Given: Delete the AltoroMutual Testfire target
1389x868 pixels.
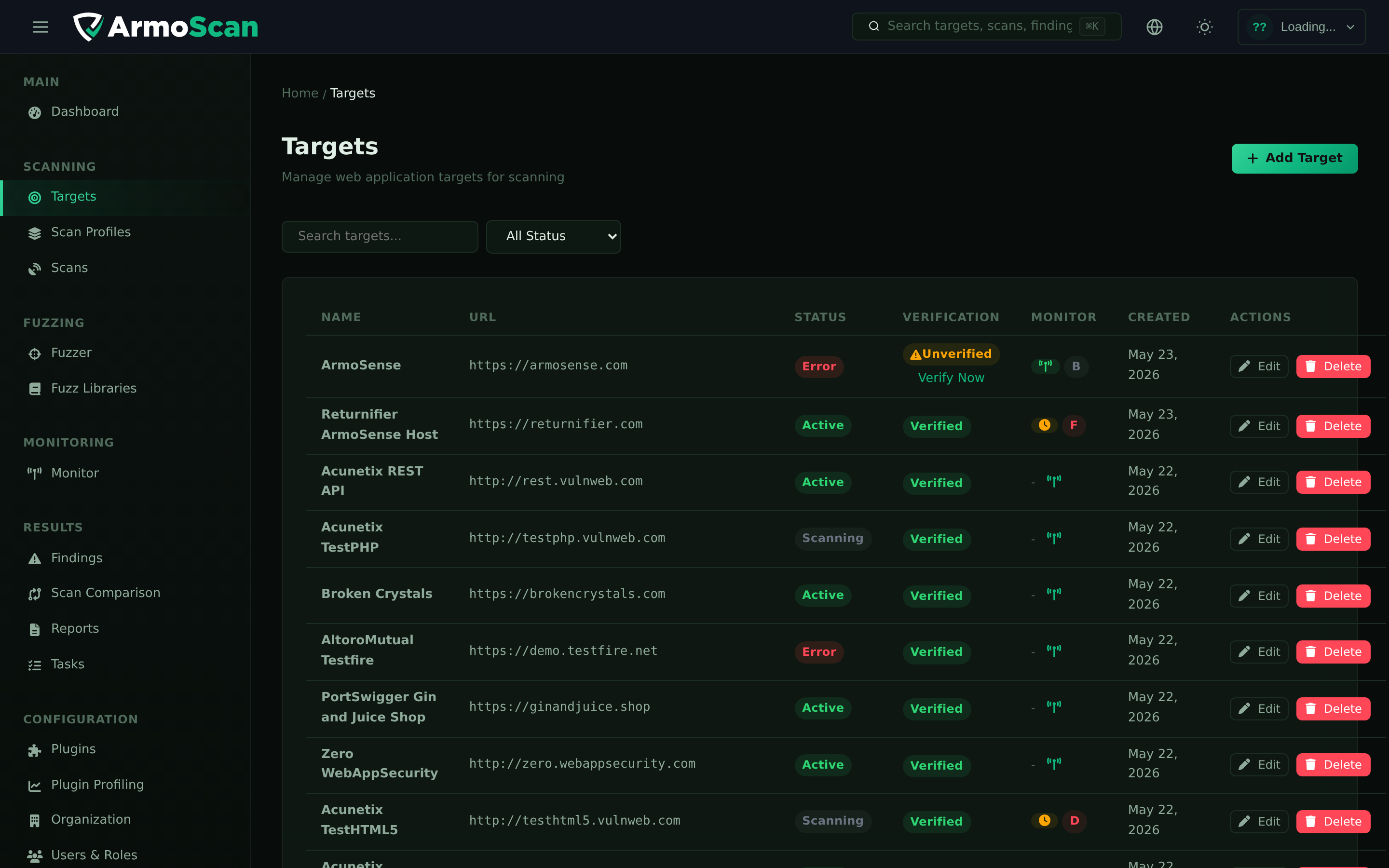Looking at the screenshot, I should pos(1333,652).
